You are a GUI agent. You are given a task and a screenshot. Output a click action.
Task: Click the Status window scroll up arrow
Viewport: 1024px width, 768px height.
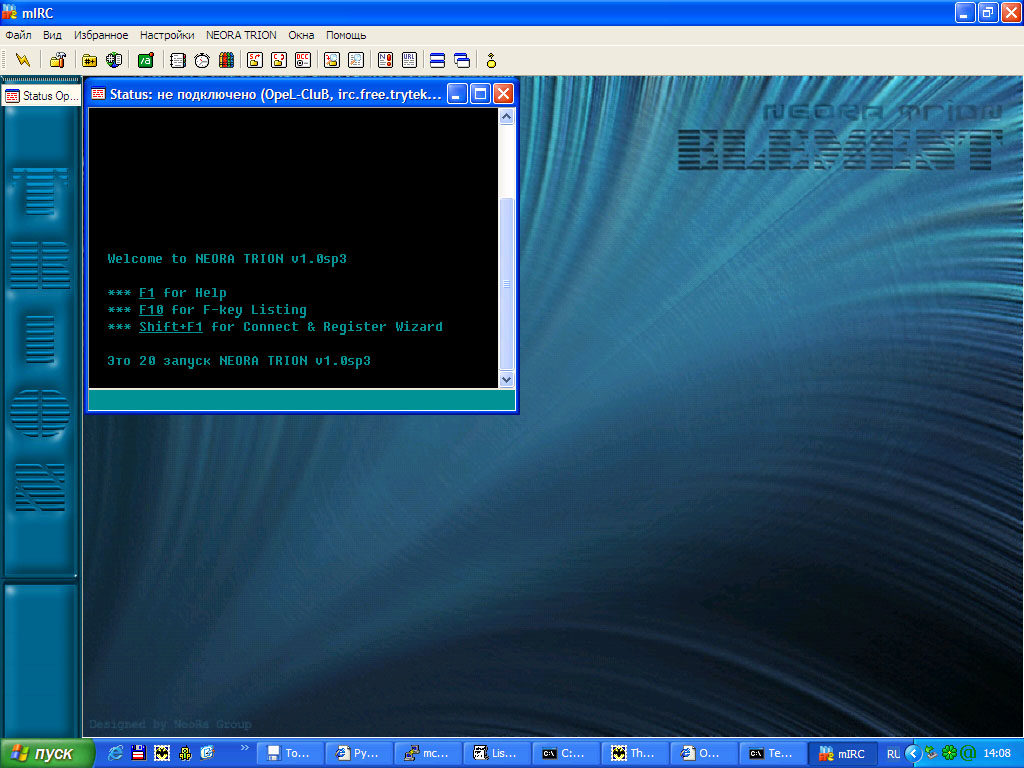tap(507, 117)
